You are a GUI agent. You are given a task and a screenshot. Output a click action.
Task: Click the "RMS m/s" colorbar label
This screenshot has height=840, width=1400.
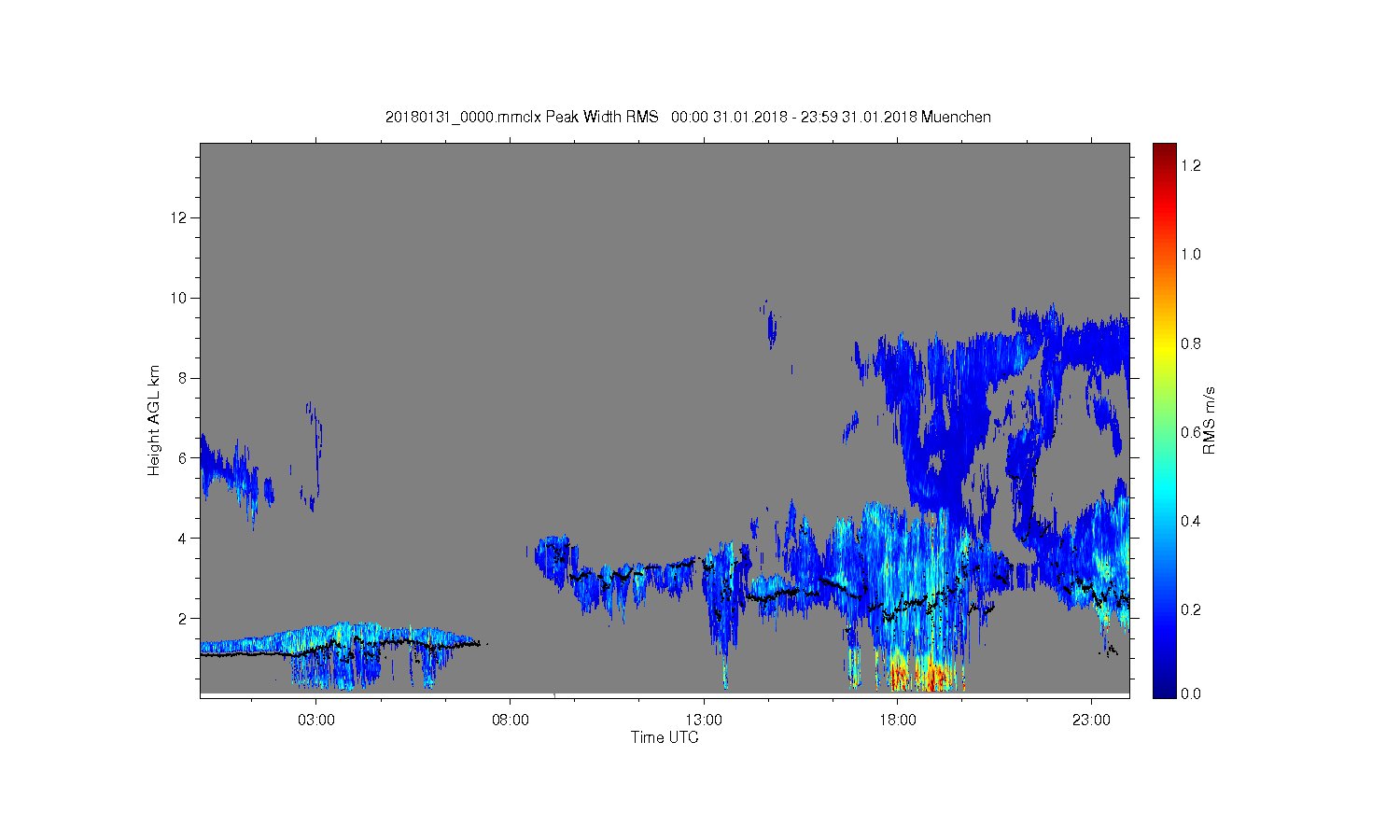pos(1209,420)
